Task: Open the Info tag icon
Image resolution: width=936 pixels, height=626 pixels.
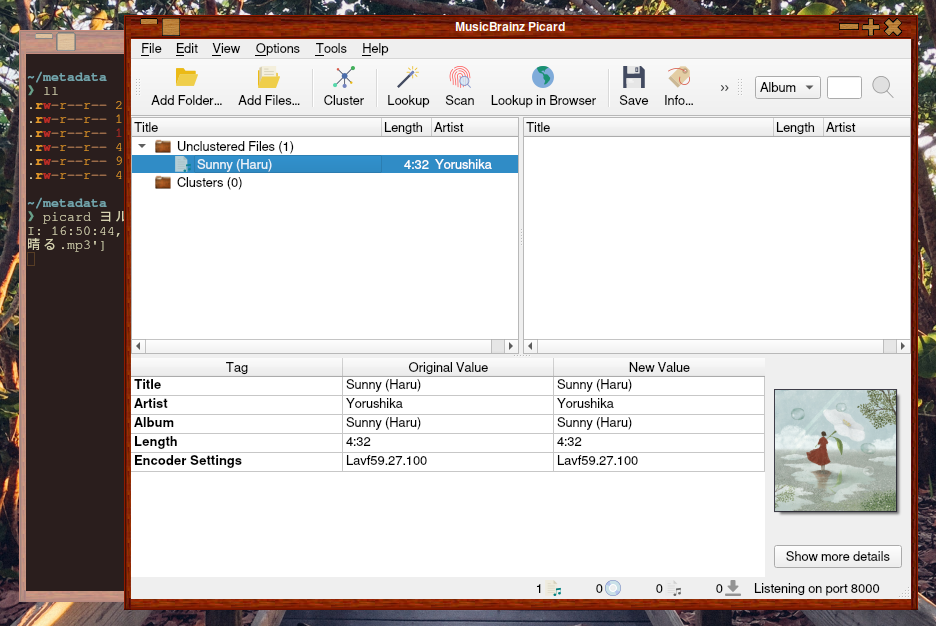Action: pos(679,78)
